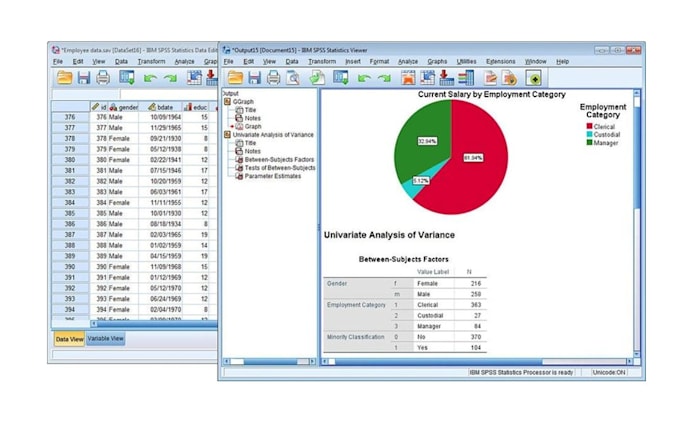
Task: Select row header 384 in Data Editor
Action: tap(70, 203)
